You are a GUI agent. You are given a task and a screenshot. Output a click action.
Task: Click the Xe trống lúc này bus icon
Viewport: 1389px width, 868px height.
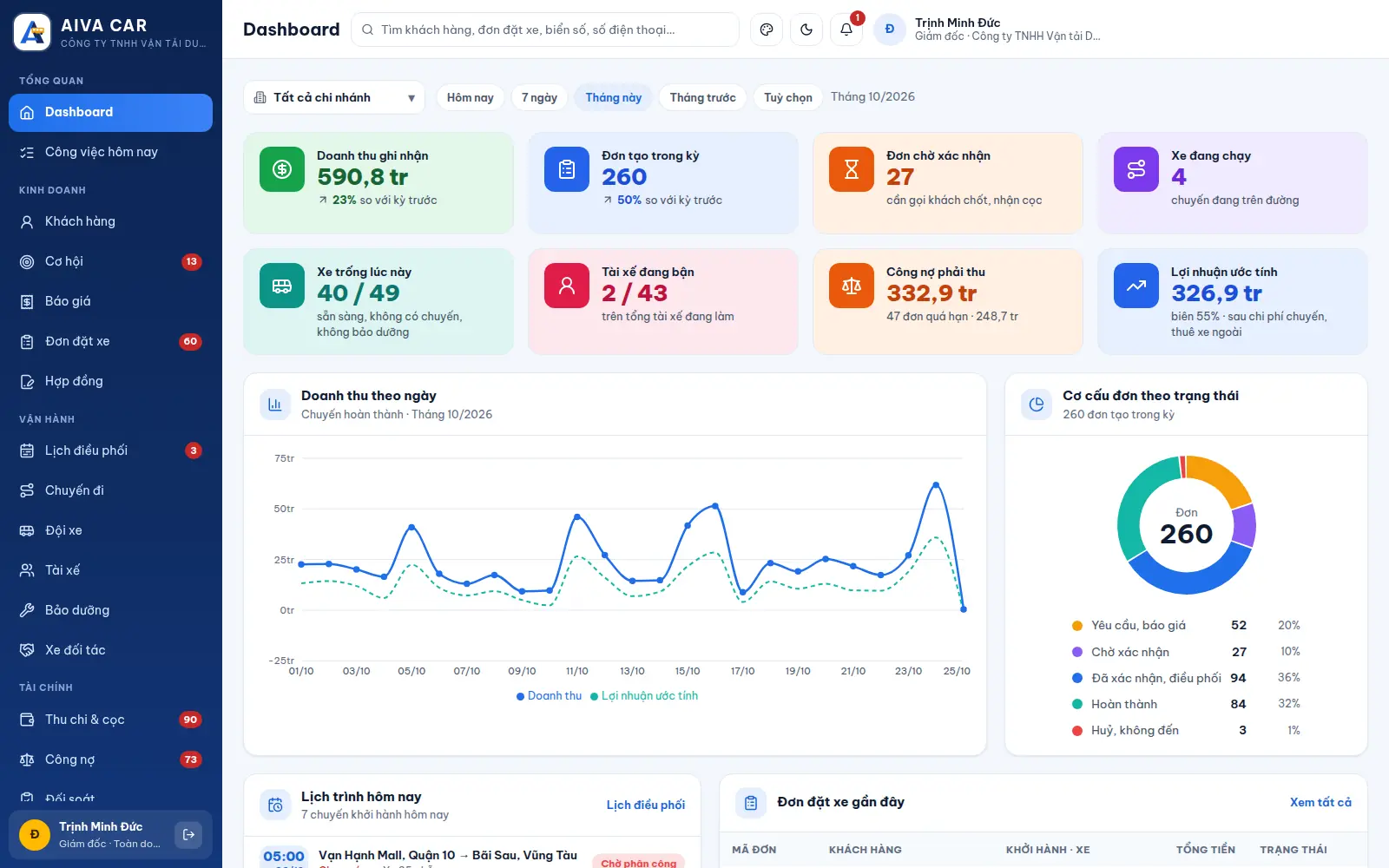coord(282,286)
